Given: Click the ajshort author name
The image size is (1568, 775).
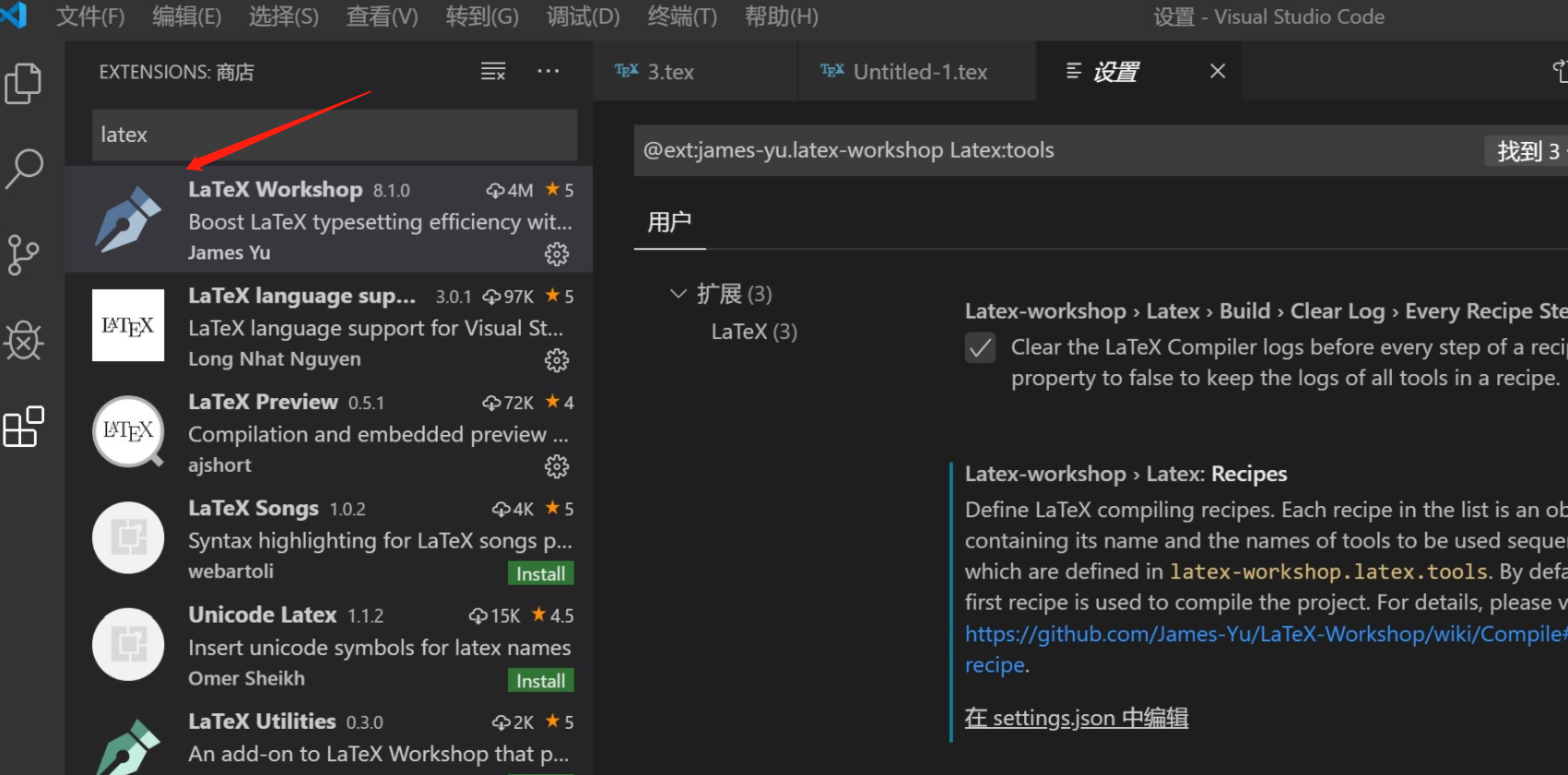Looking at the screenshot, I should click(219, 465).
